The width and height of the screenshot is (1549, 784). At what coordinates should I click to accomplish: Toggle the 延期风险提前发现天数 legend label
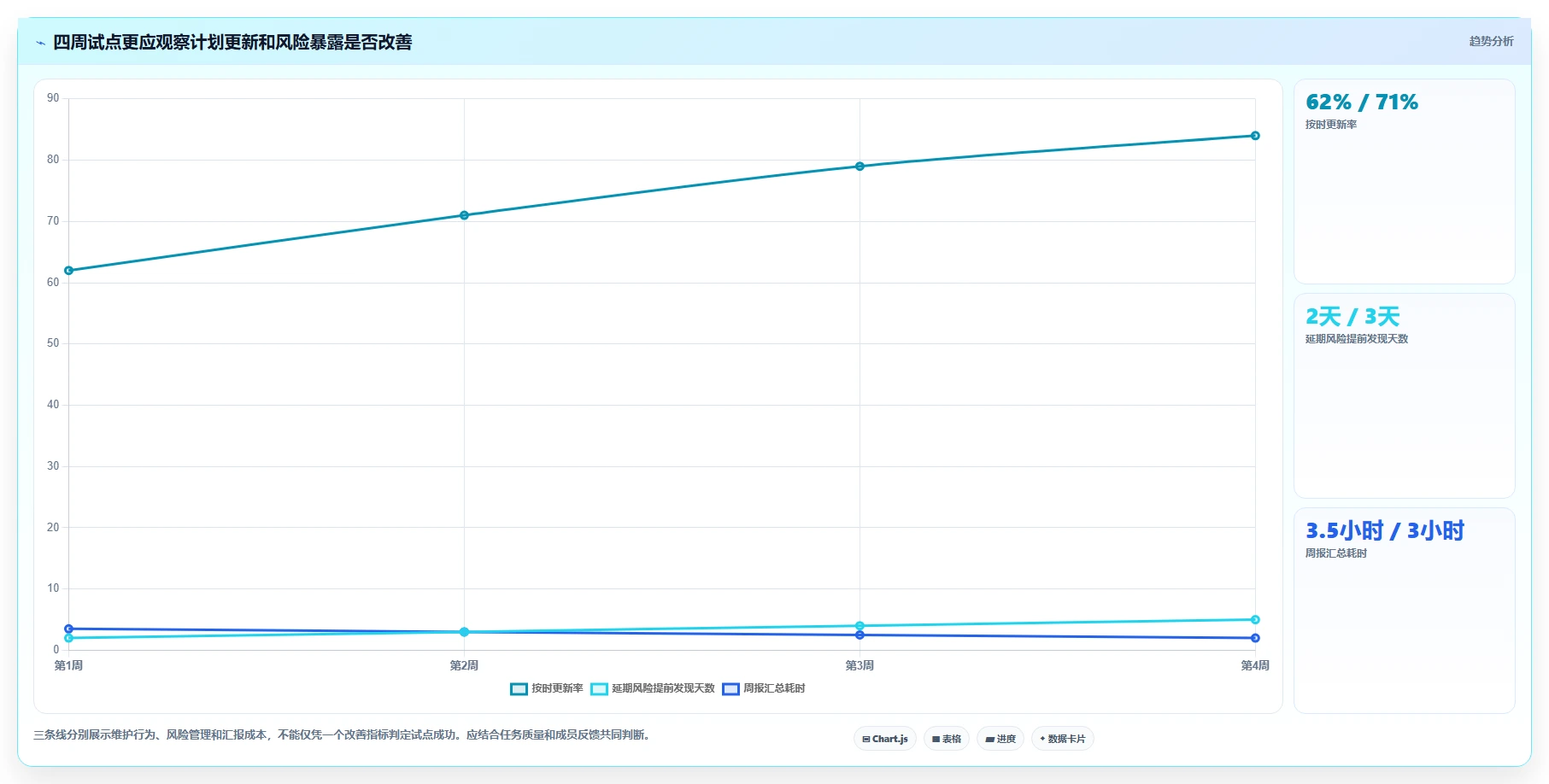[x=663, y=688]
